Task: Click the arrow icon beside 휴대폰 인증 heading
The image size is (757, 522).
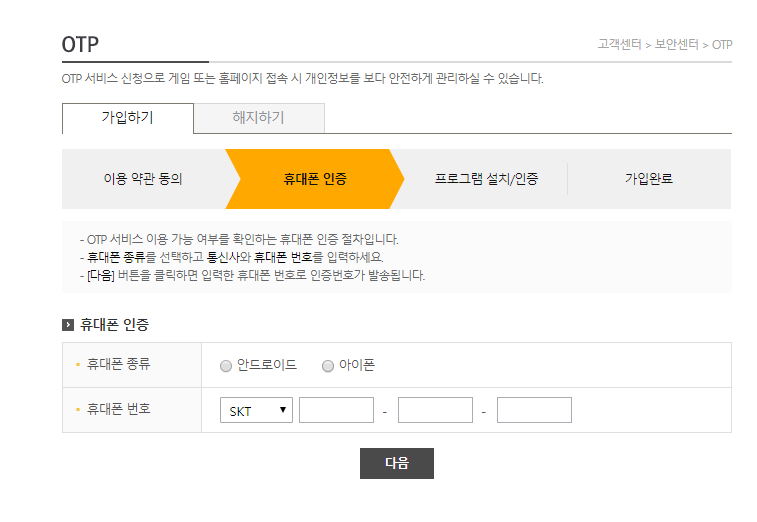Action: 68,325
